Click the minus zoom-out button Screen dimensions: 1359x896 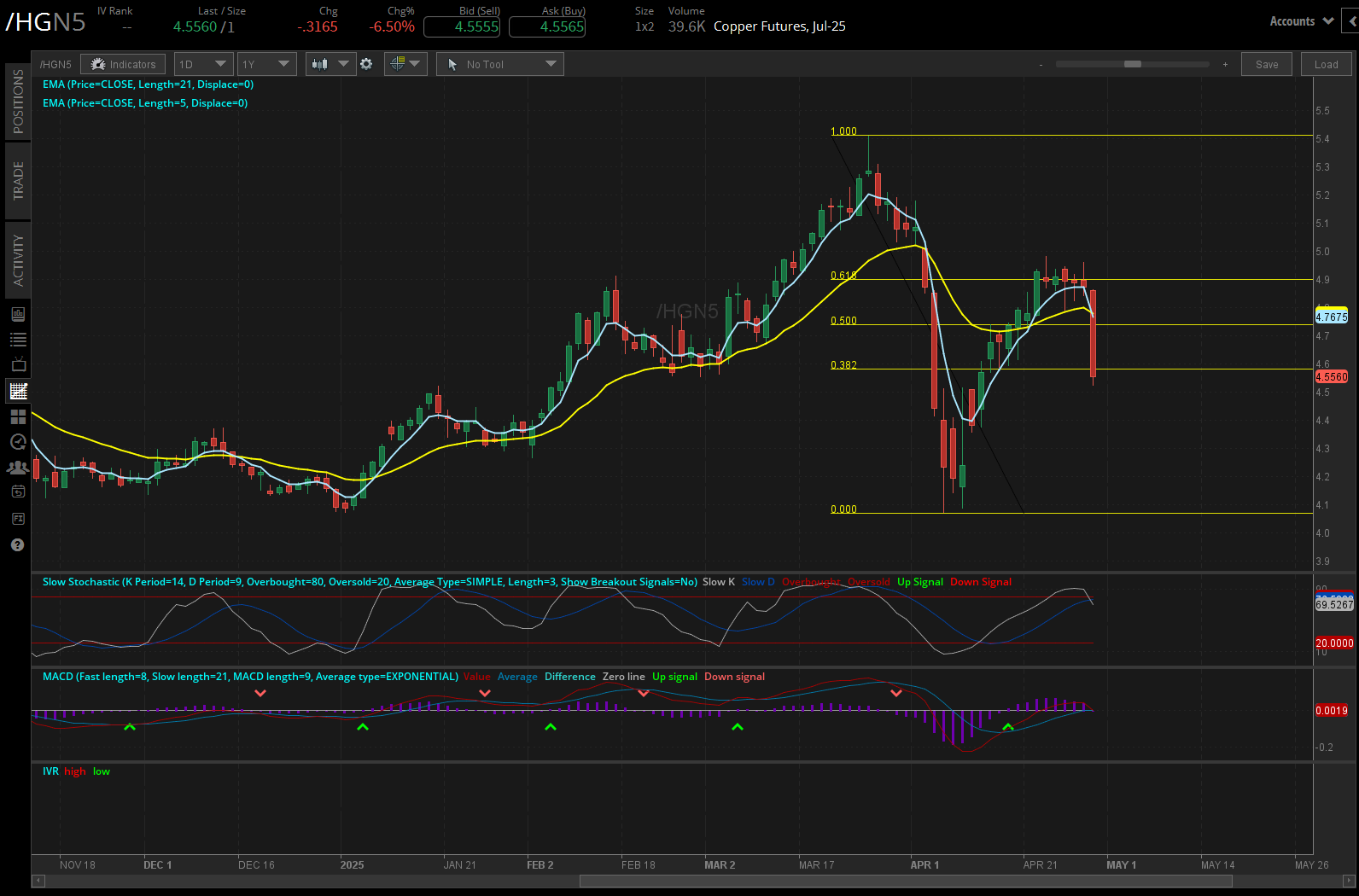click(1041, 65)
